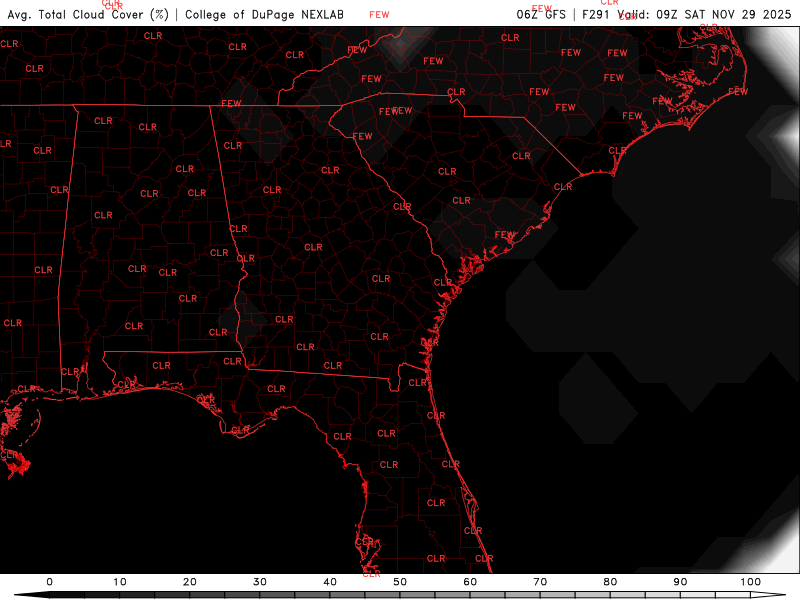The height and width of the screenshot is (600, 800).
Task: Click the "F291" forecast hour text
Action: click(596, 14)
